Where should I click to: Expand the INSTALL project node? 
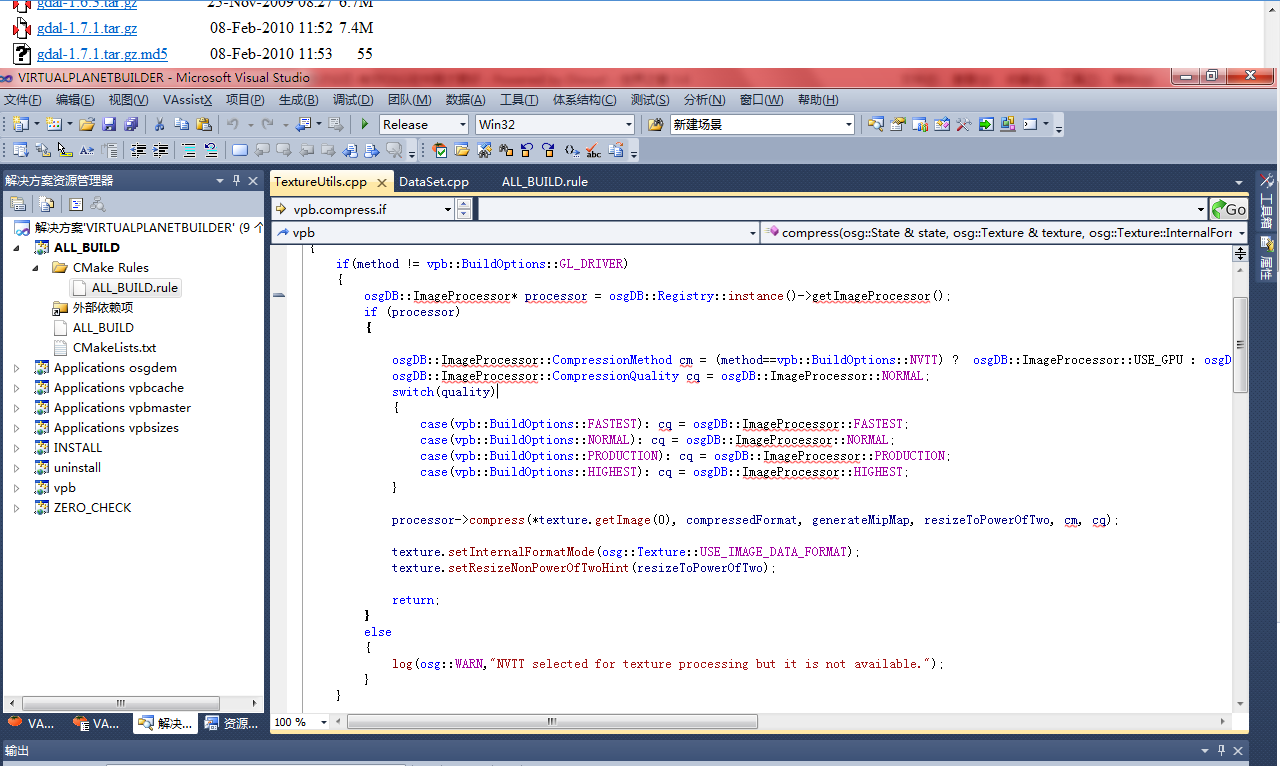pyautogui.click(x=16, y=448)
